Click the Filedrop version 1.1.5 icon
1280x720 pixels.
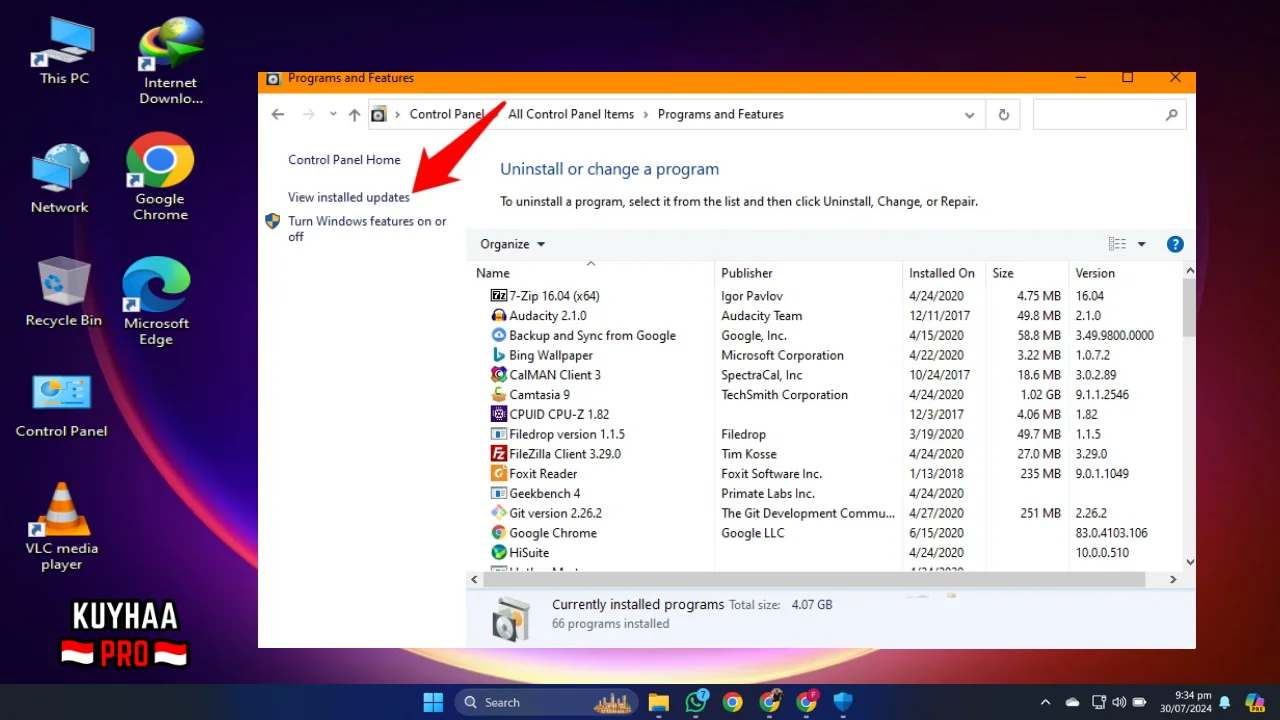[499, 434]
